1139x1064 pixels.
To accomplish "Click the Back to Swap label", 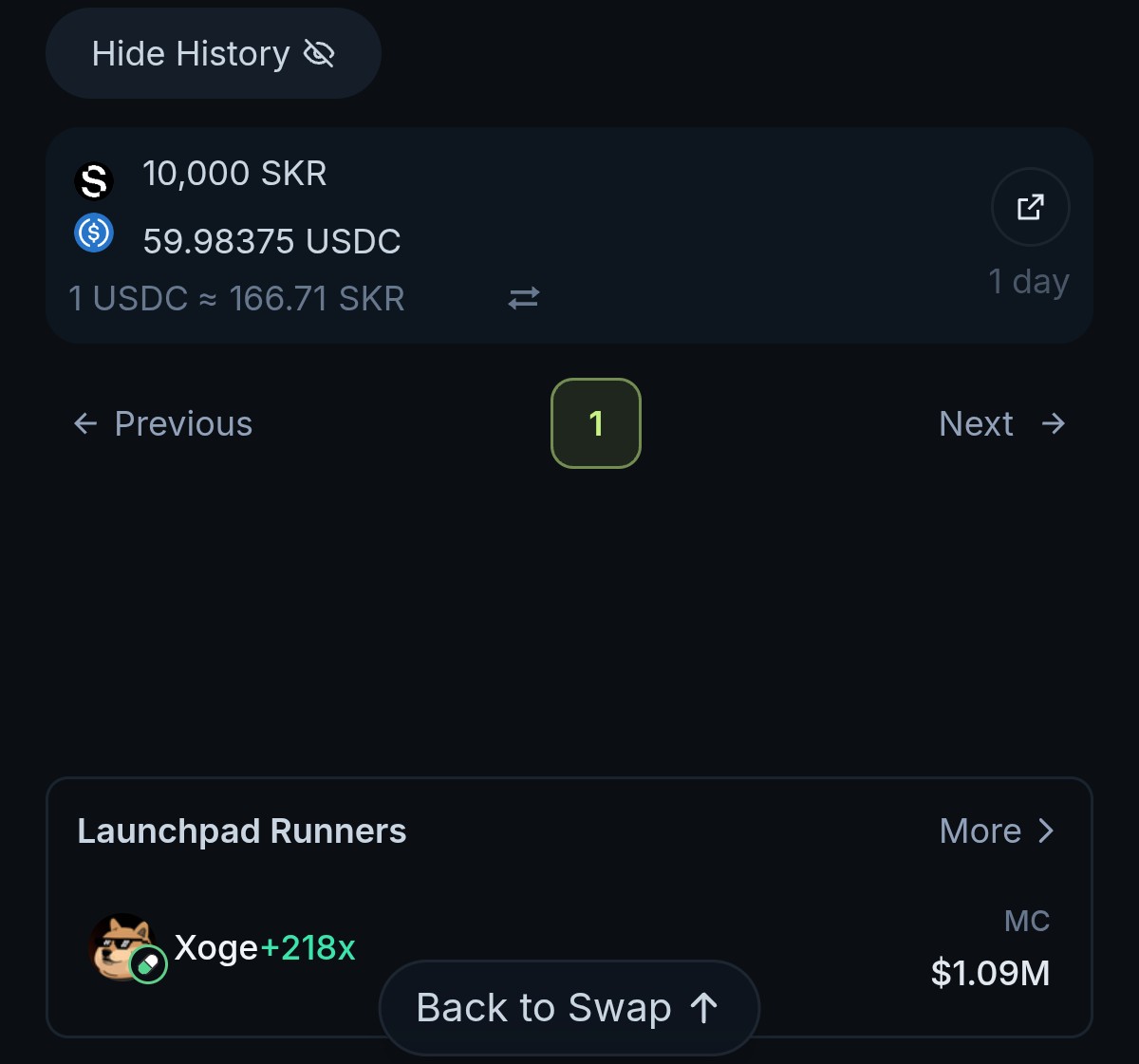I will [543, 1008].
